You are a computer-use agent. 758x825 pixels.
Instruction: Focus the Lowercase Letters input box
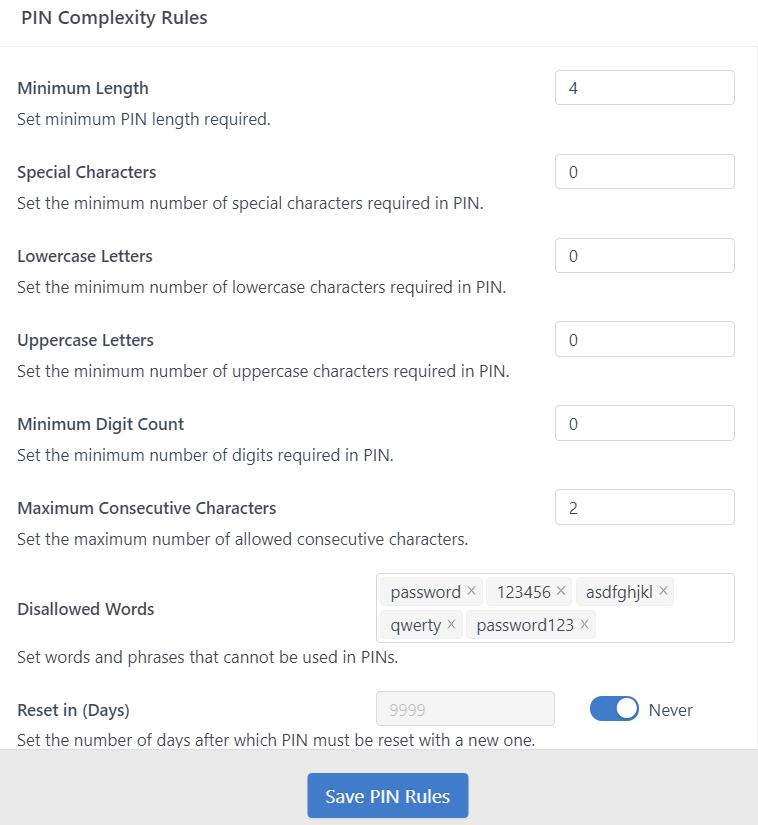(x=644, y=255)
